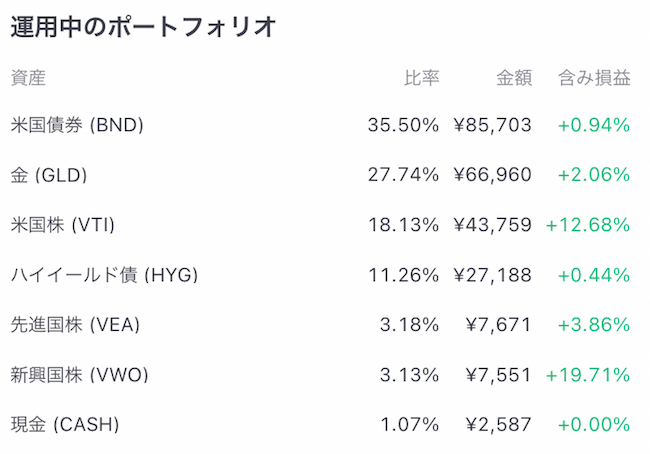650x454 pixels.
Task: Select the 先進国株 (VEA) asset name
Action: [75, 325]
